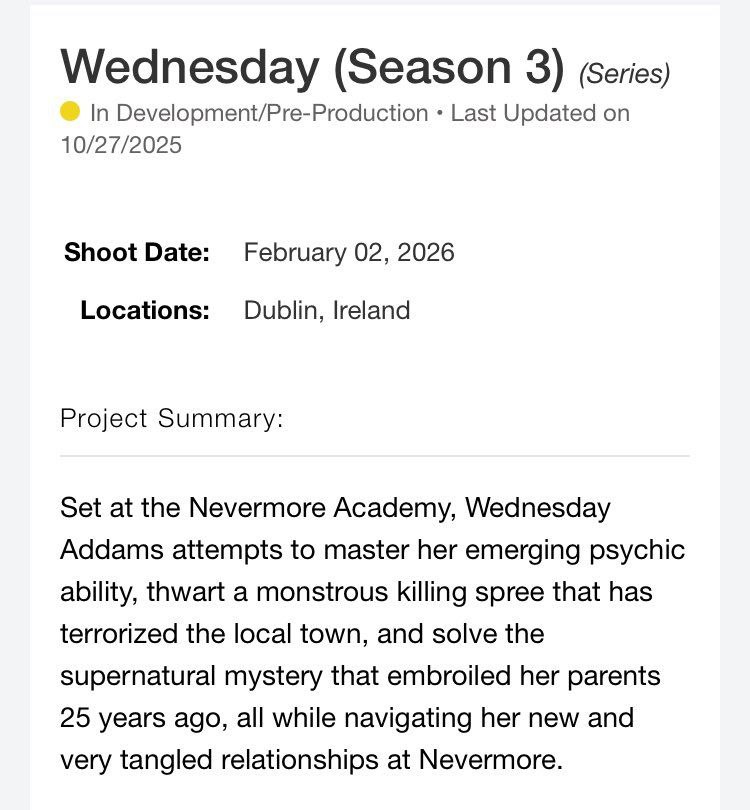The height and width of the screenshot is (810, 750).
Task: Click the (Series) type label
Action: click(625, 73)
